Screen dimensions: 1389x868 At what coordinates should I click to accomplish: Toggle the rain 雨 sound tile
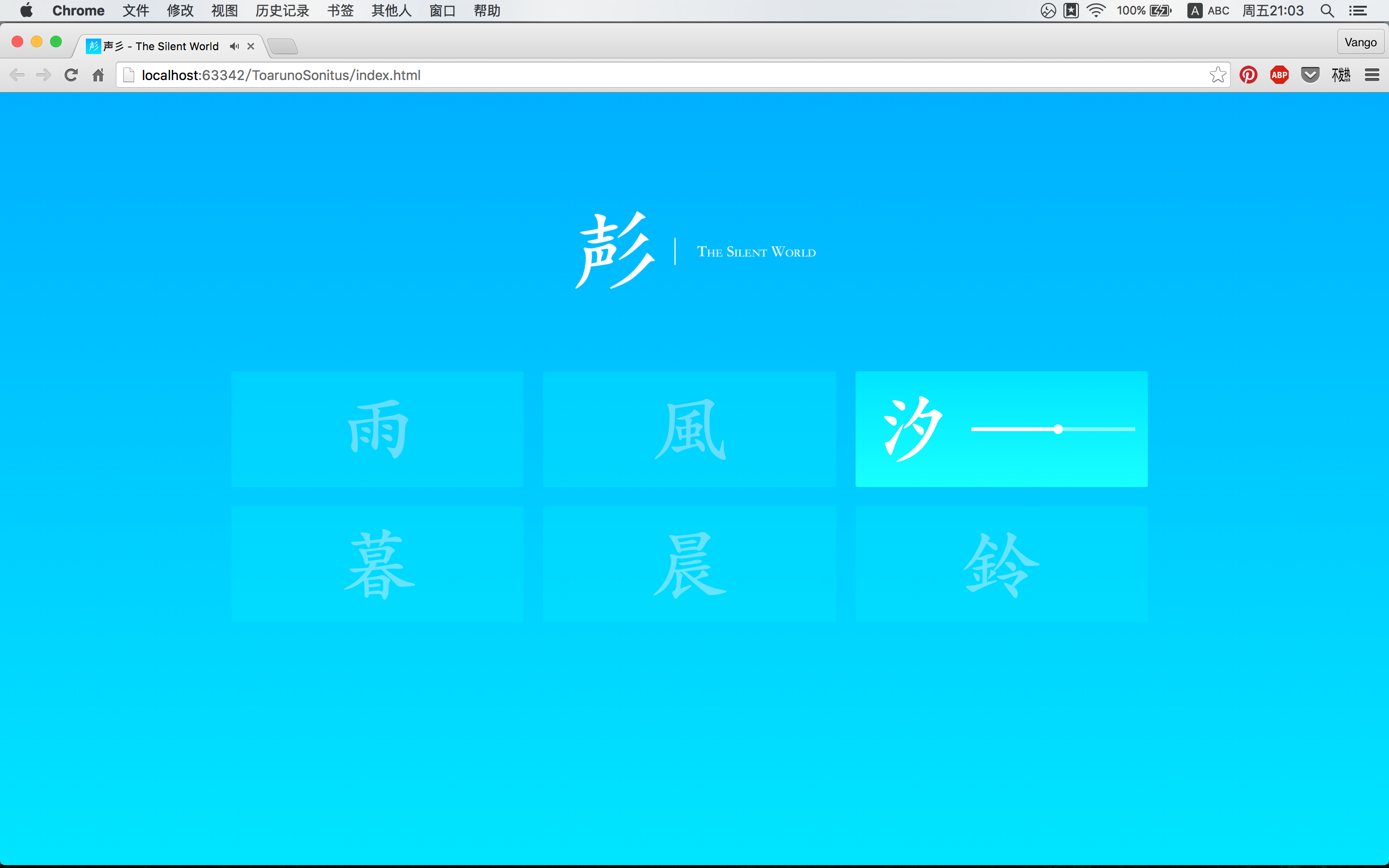tap(378, 429)
